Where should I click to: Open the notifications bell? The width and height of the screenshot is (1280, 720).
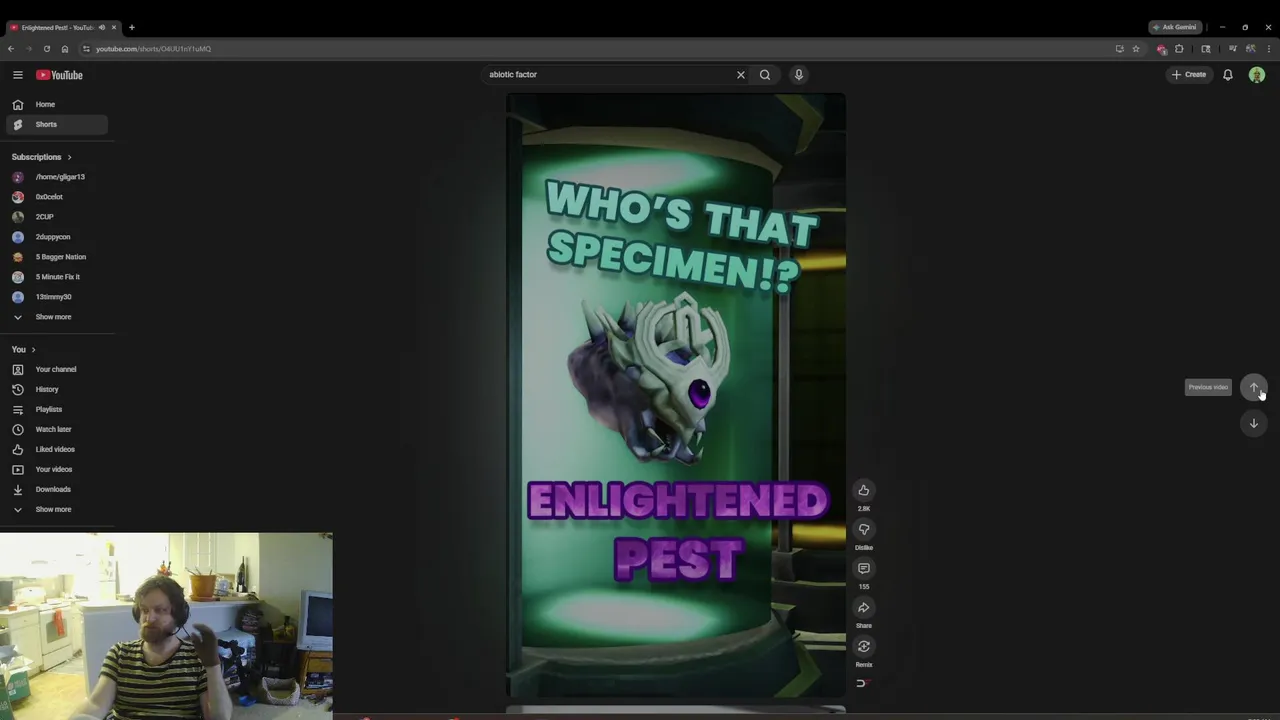coord(1228,75)
